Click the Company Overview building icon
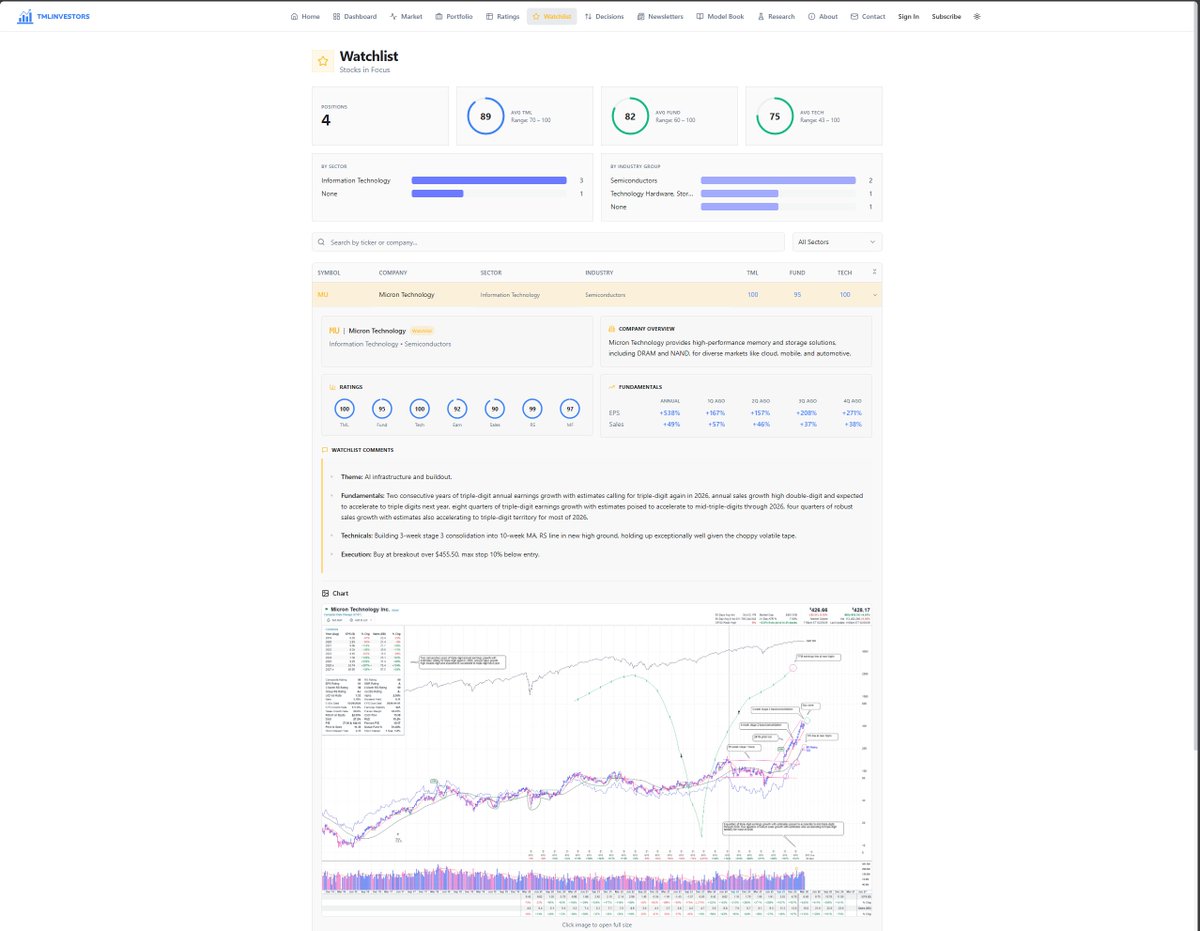This screenshot has width=1200, height=931. click(x=613, y=329)
